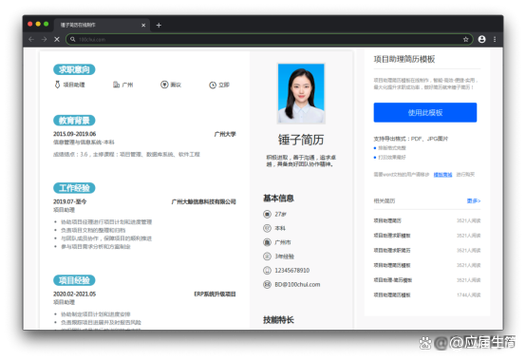Image resolution: width=526 pixels, height=361 pixels.
Task: Click the date range 2020.02-2021.05
Action: (74, 294)
